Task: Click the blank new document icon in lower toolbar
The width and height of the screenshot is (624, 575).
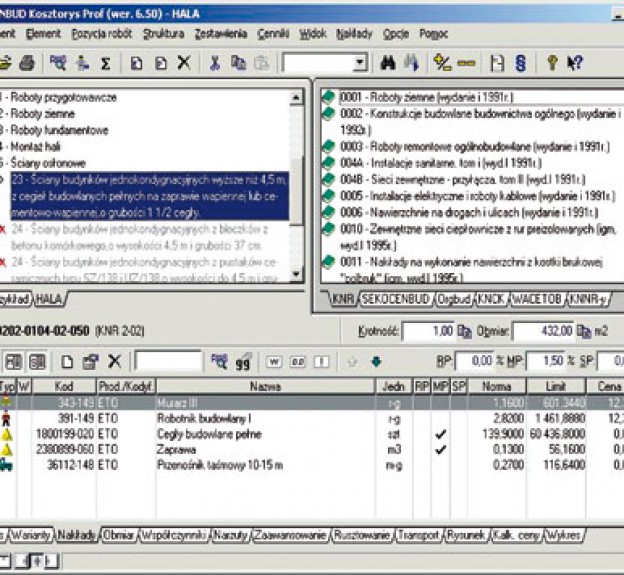Action: pos(67,362)
